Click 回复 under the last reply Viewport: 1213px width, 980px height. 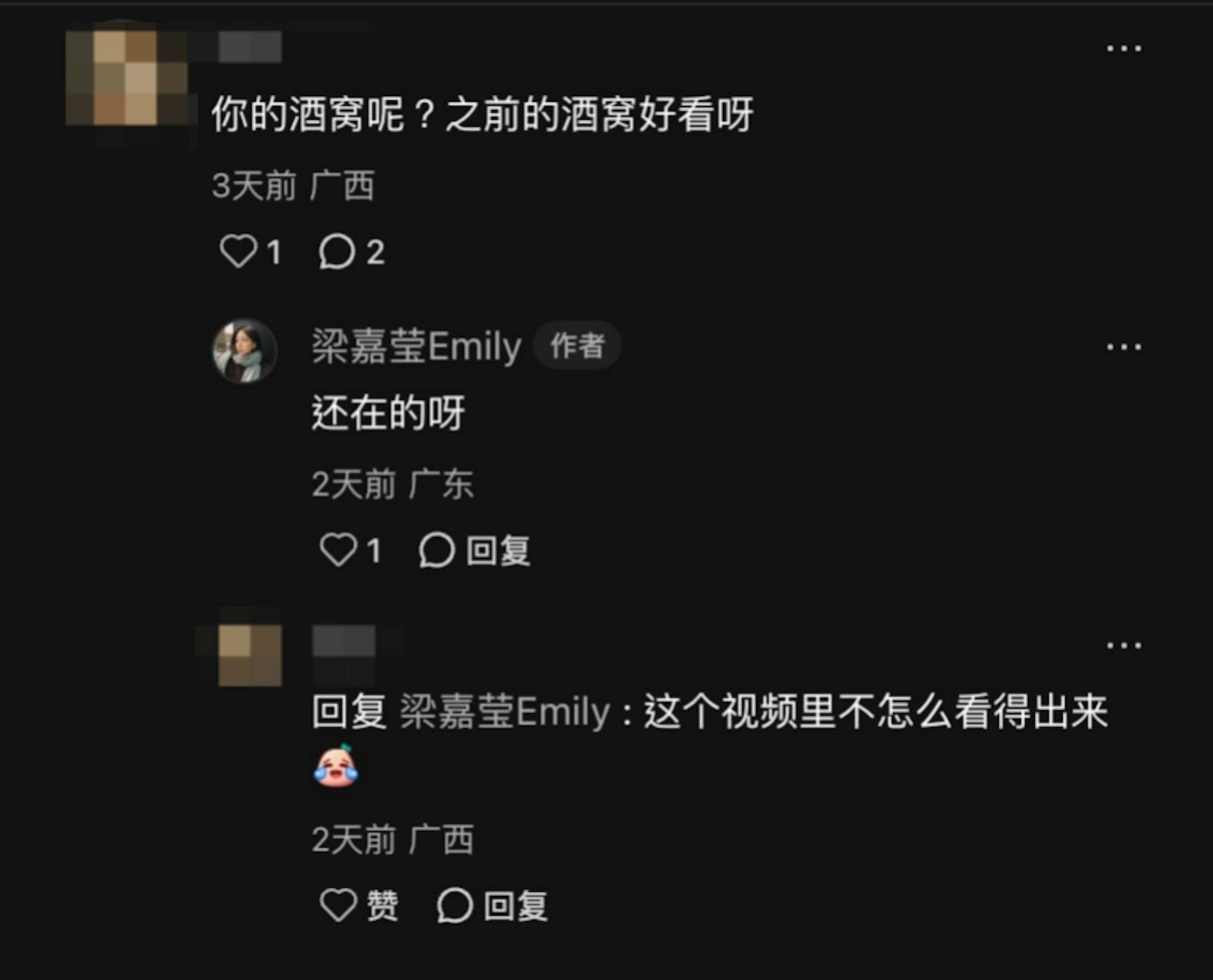tap(516, 905)
